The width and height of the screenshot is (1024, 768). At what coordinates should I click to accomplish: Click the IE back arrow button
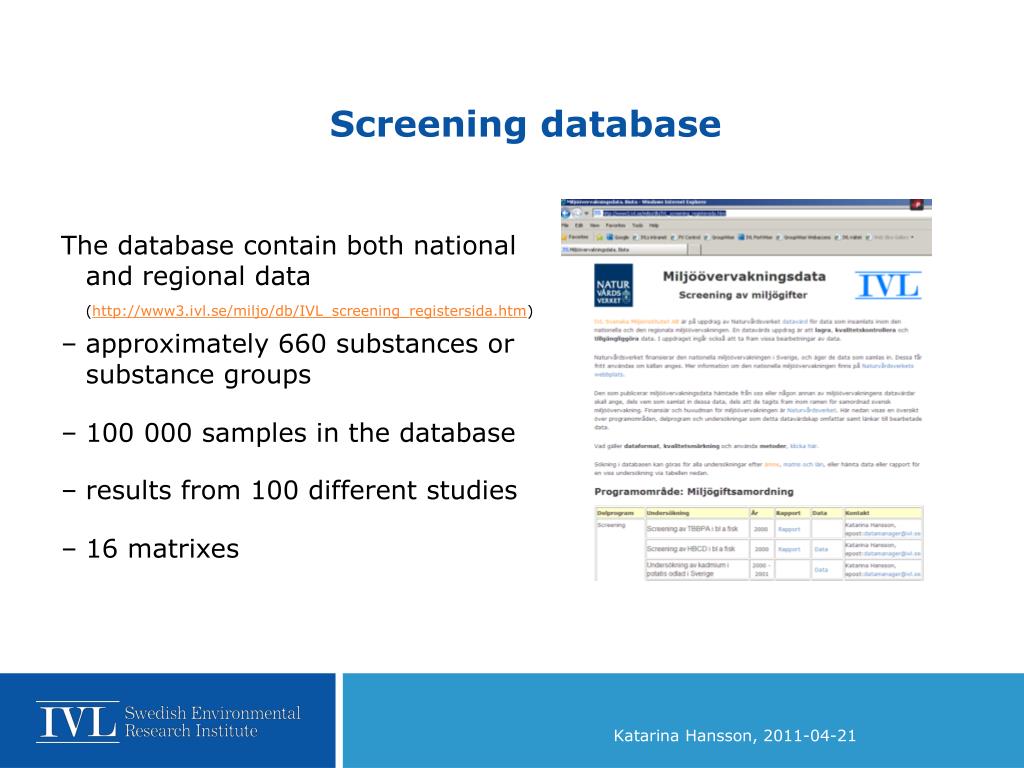566,213
